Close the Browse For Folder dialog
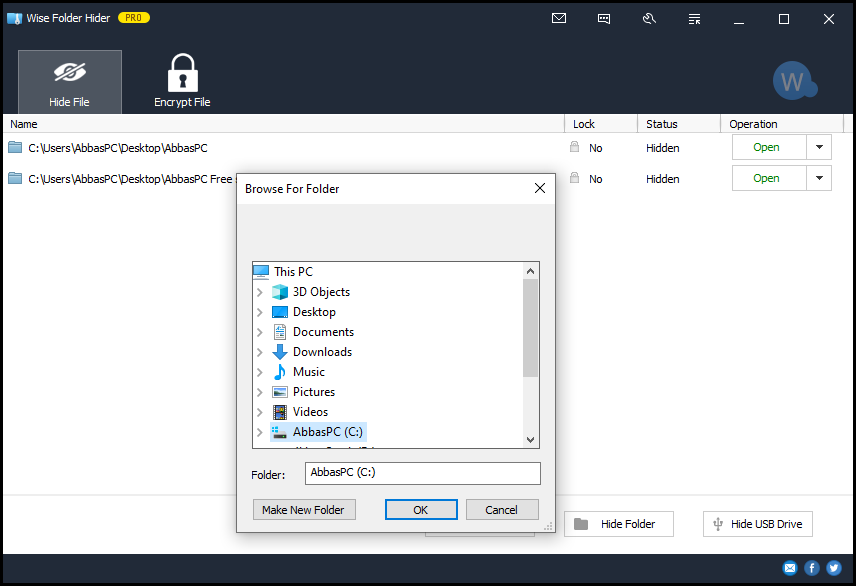This screenshot has height=586, width=856. (540, 188)
